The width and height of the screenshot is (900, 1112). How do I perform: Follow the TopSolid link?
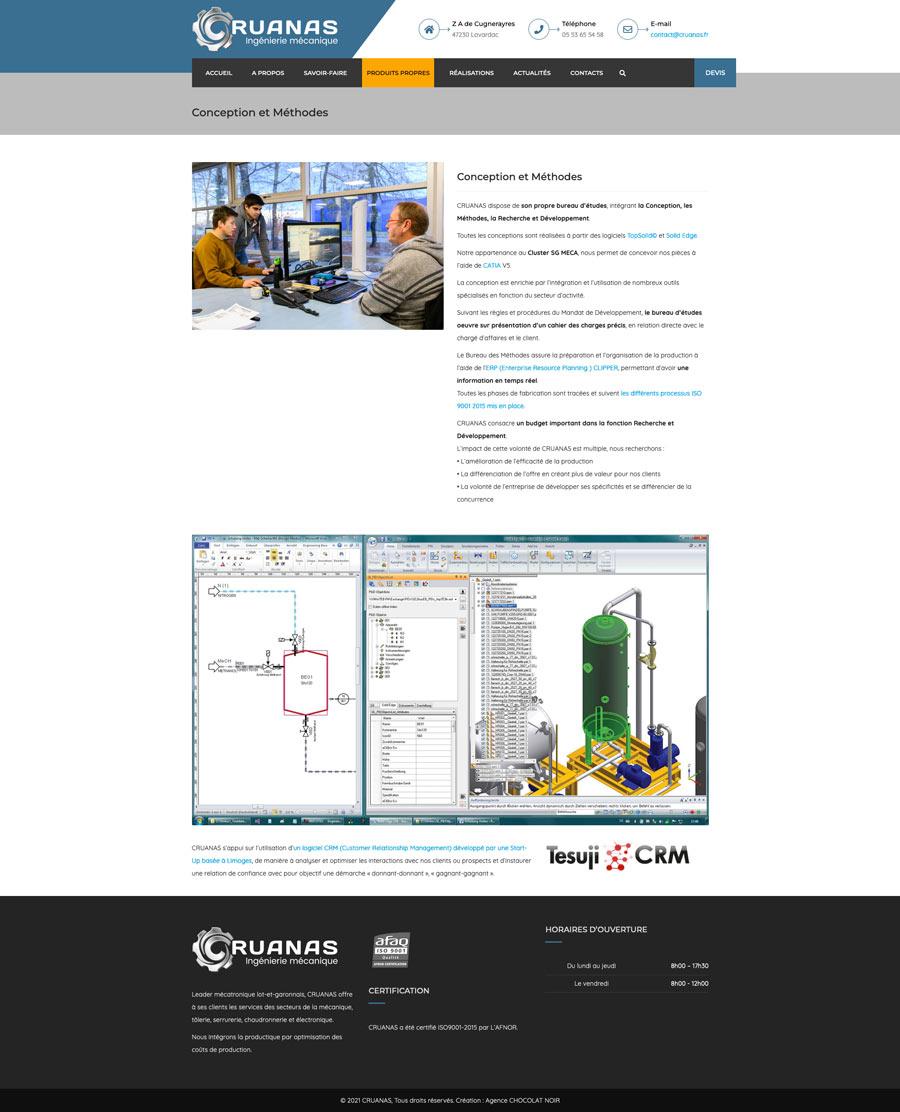642,235
